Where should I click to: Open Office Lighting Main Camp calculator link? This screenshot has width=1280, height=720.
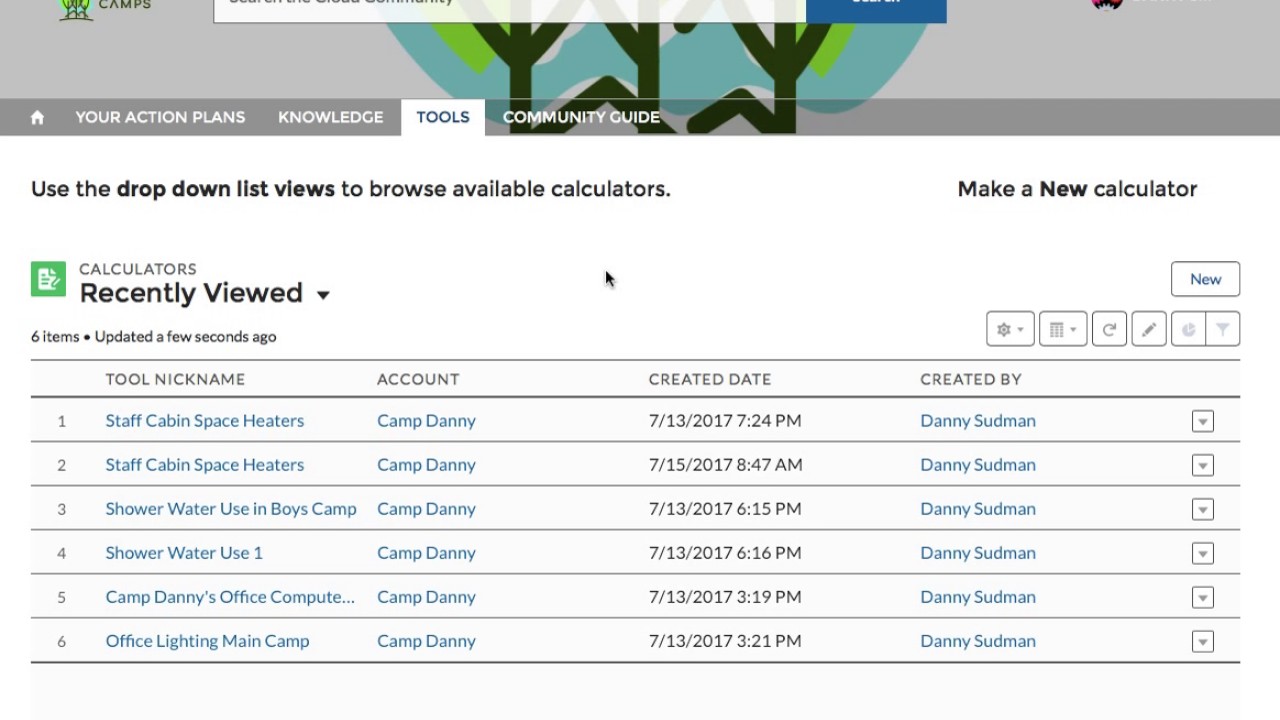[207, 641]
